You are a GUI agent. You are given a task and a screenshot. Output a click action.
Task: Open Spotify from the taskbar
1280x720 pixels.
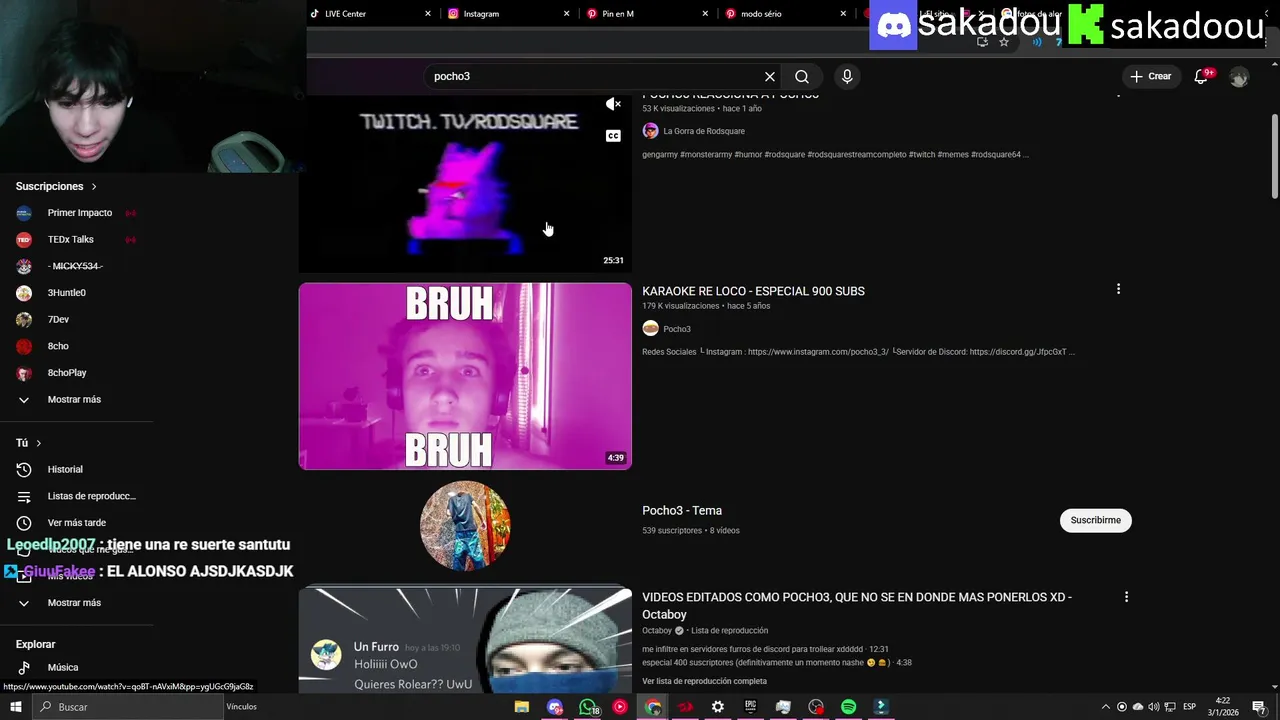848,707
